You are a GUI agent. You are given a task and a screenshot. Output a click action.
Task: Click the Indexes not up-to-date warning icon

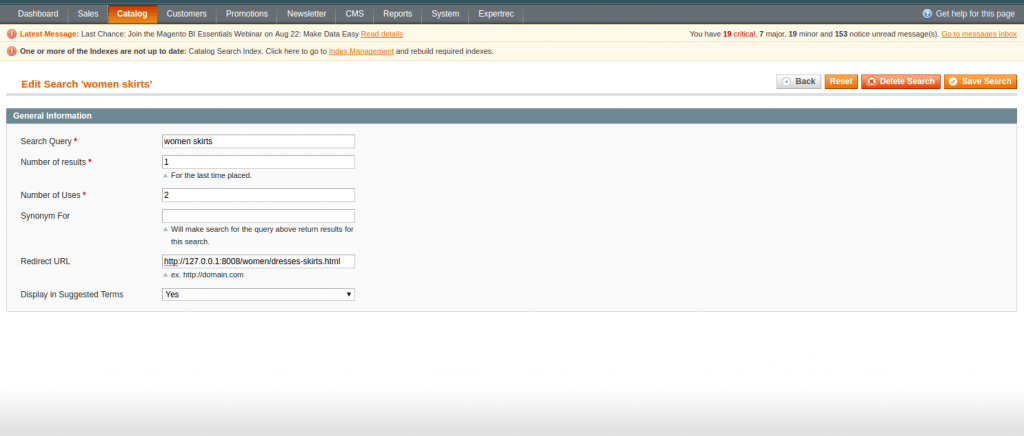tap(12, 51)
